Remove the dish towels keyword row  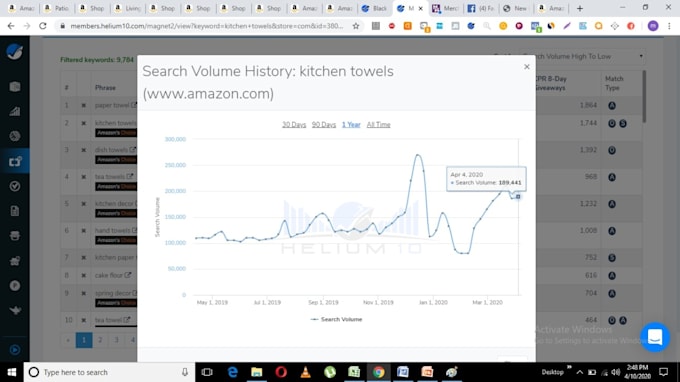click(x=84, y=150)
